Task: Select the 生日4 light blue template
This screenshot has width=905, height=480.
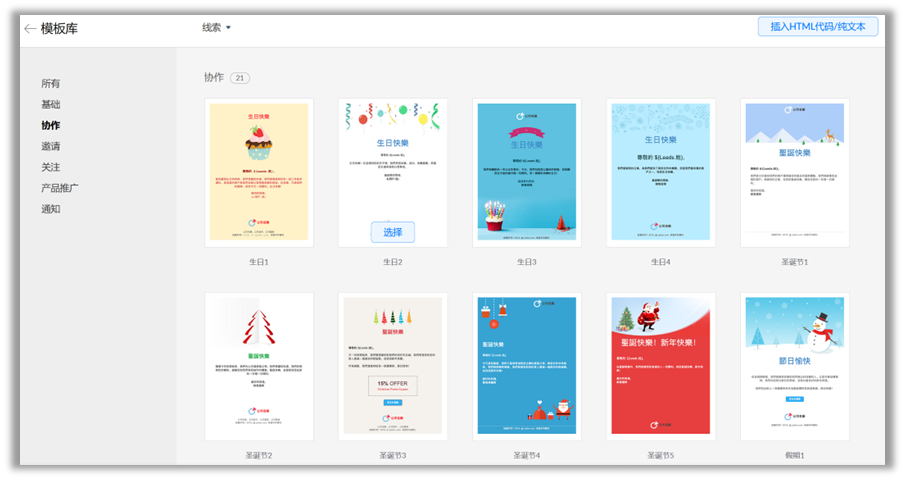Action: [x=661, y=172]
